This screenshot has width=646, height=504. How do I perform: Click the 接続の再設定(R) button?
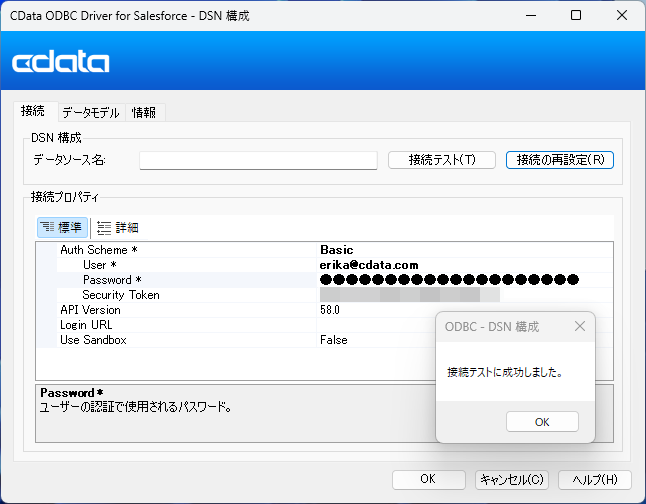(560, 160)
